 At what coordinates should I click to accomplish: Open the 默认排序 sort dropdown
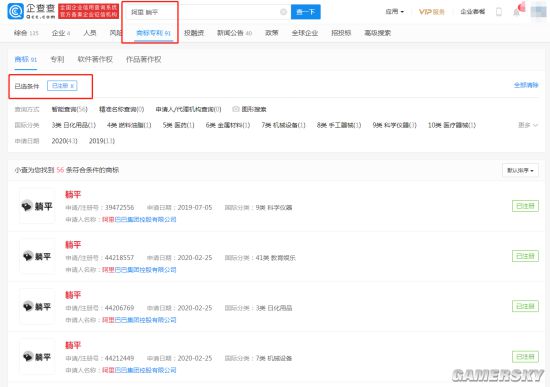coord(520,170)
